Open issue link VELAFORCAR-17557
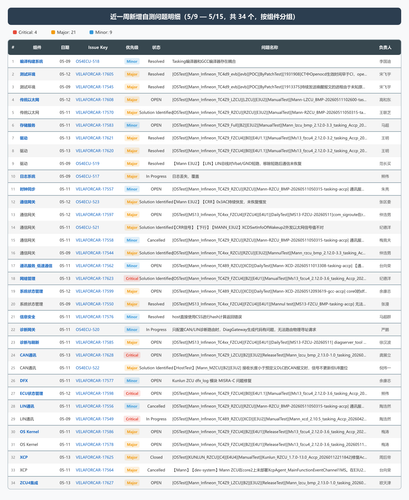409x500 pixels. coord(95,189)
